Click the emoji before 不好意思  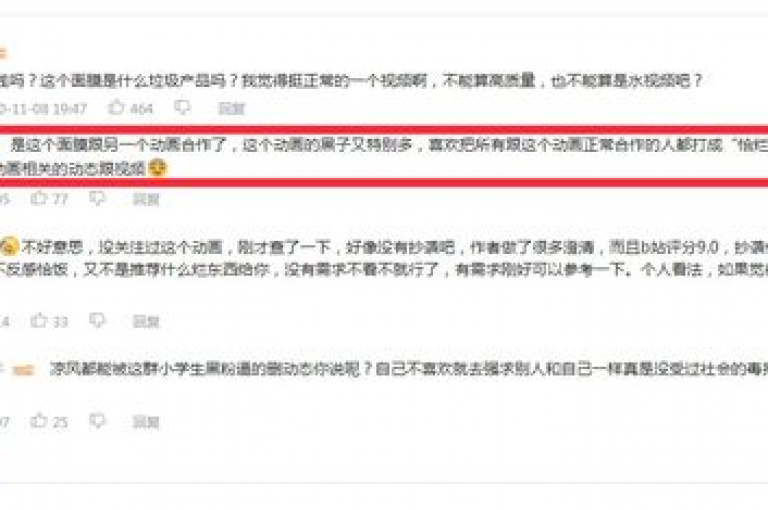click(x=8, y=246)
